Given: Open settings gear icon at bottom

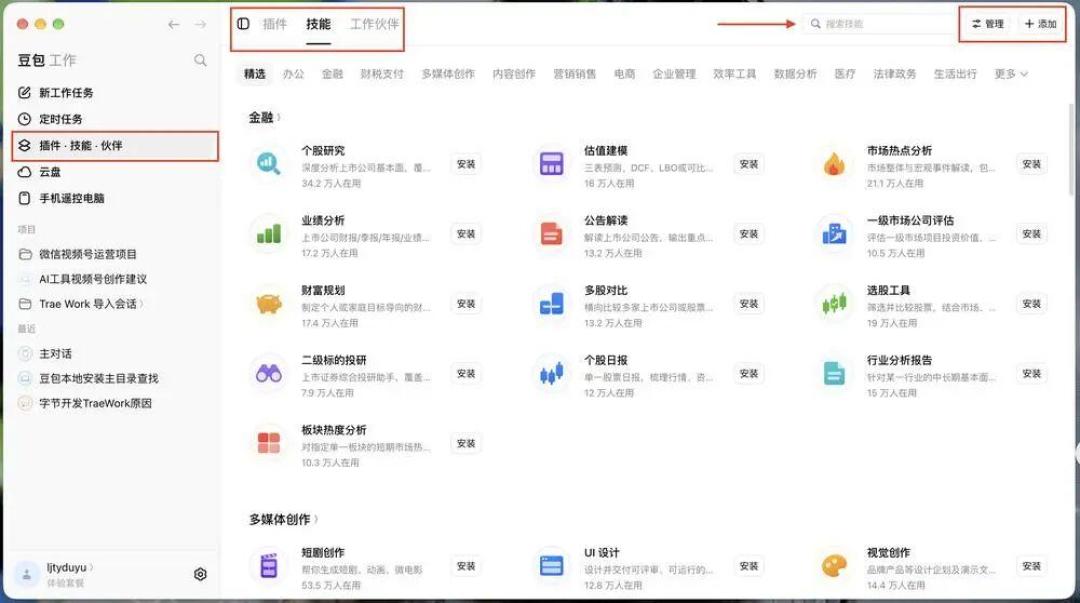Looking at the screenshot, I should click(x=200, y=574).
